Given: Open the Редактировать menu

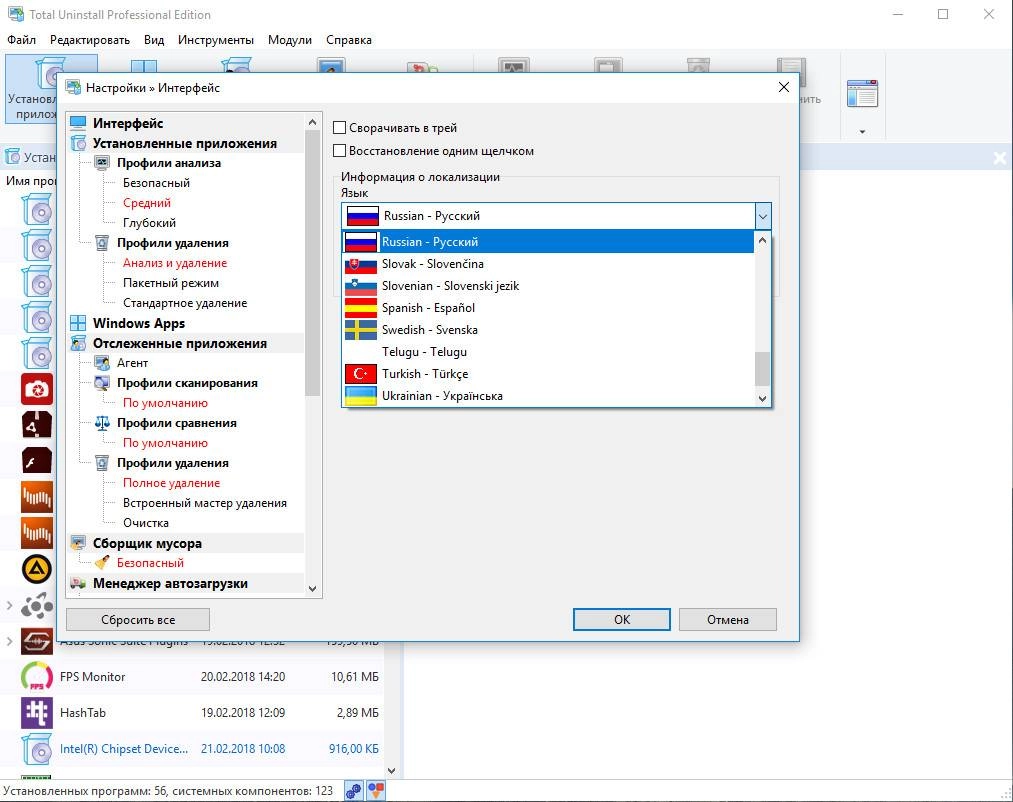Looking at the screenshot, I should click(90, 40).
